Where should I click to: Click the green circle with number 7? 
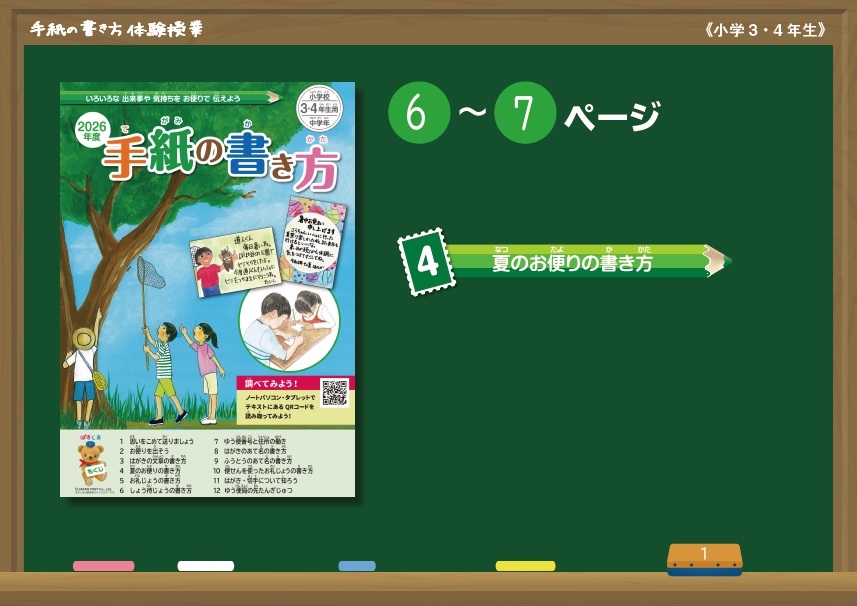pos(525,113)
